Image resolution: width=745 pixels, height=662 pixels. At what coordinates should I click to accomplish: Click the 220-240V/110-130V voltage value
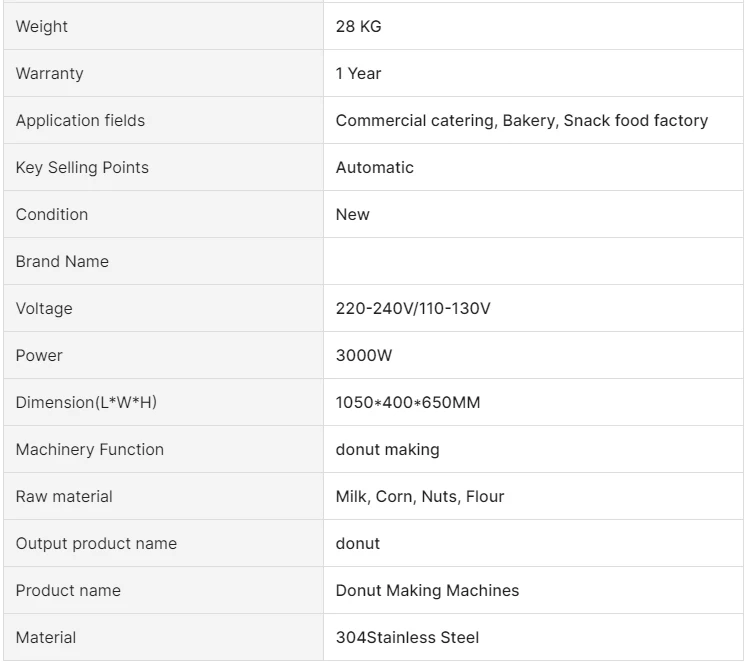(413, 309)
